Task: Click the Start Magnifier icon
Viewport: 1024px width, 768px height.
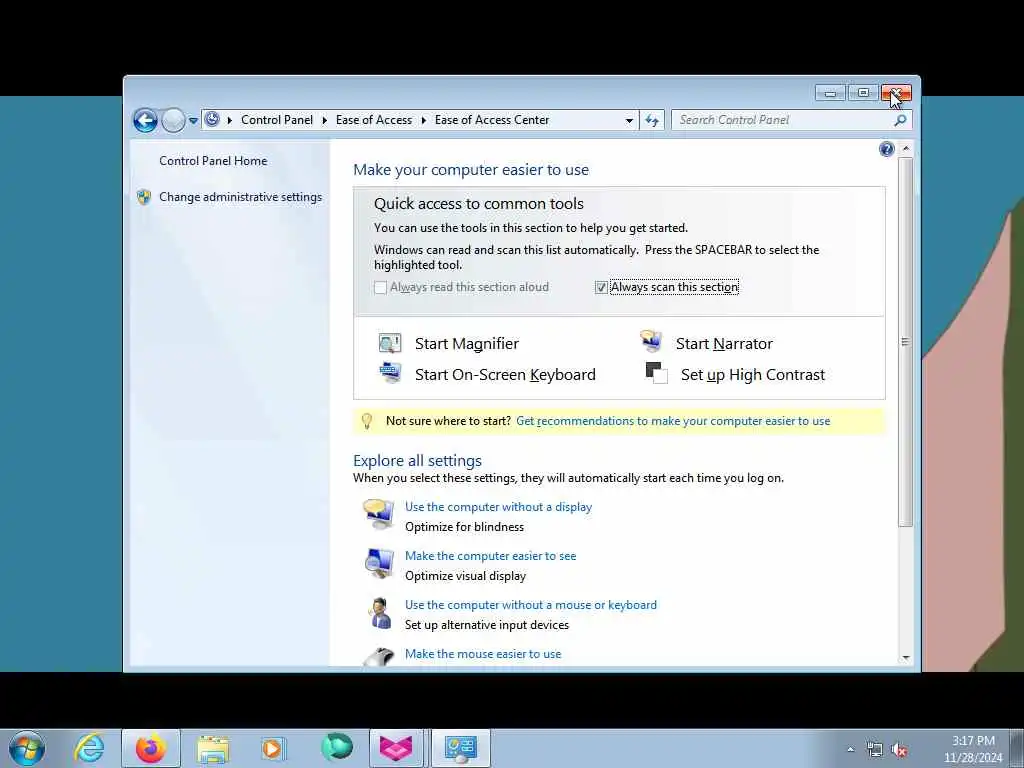Action: [x=390, y=343]
